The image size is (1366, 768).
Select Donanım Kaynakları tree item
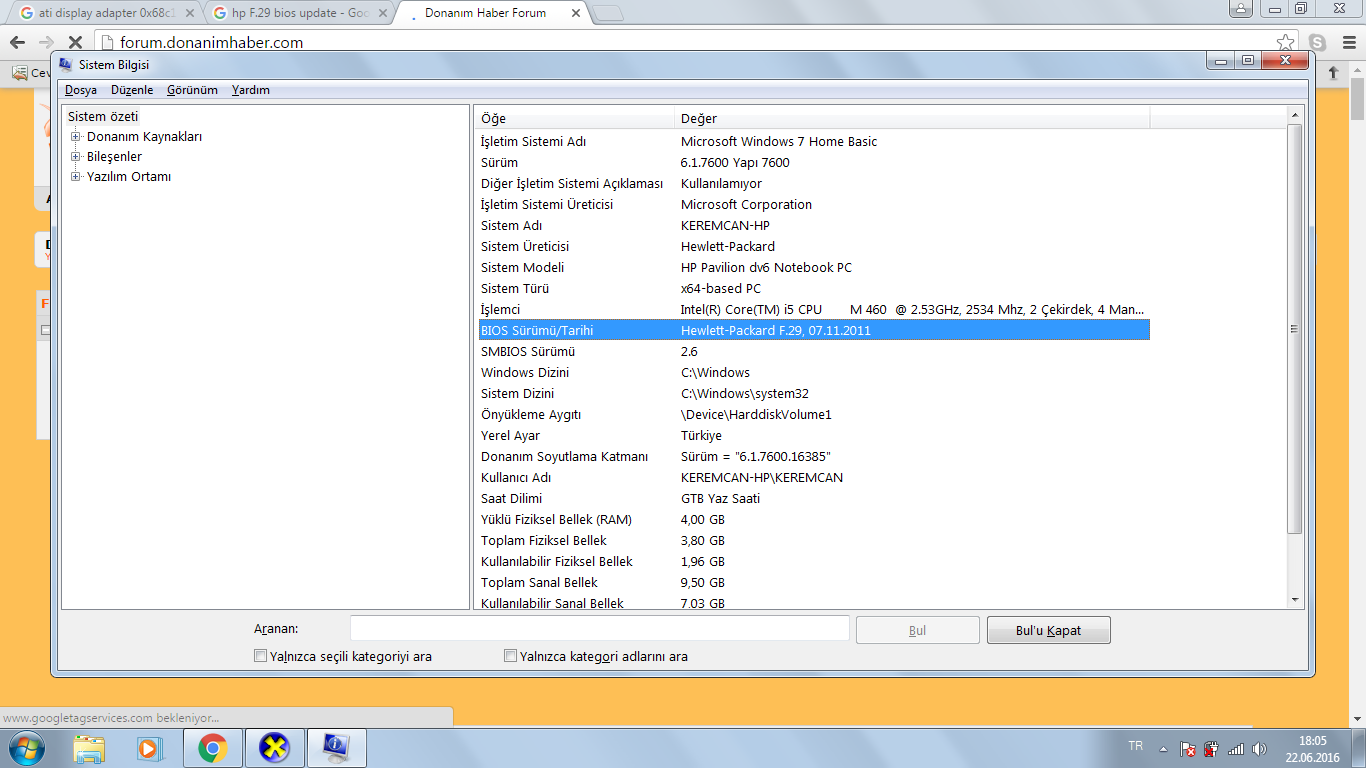click(144, 137)
